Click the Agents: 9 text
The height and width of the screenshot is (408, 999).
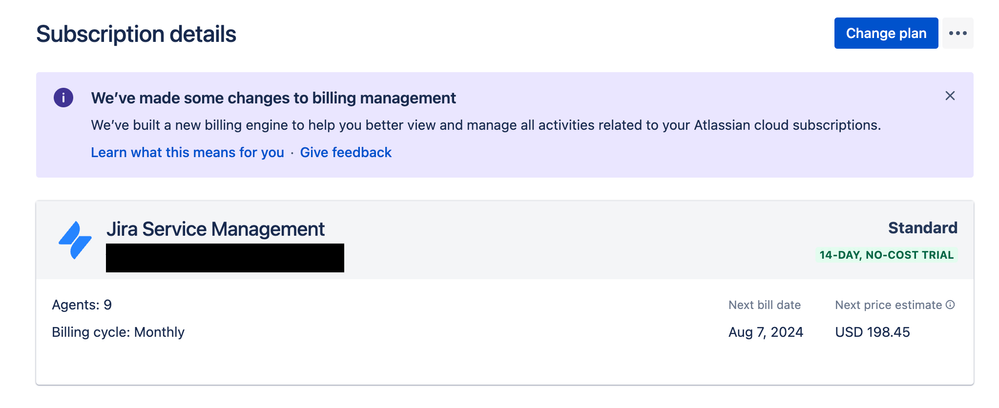[x=82, y=305]
